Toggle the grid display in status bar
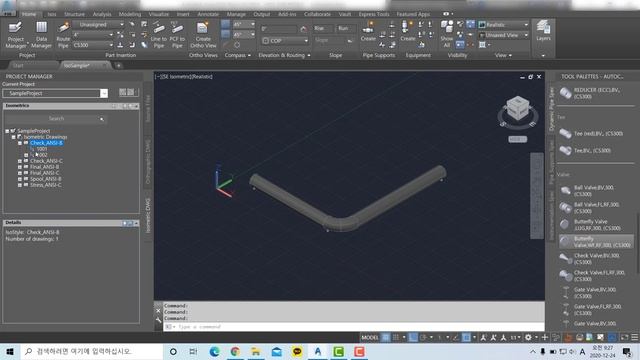This screenshot has height=360, width=640. click(x=386, y=337)
